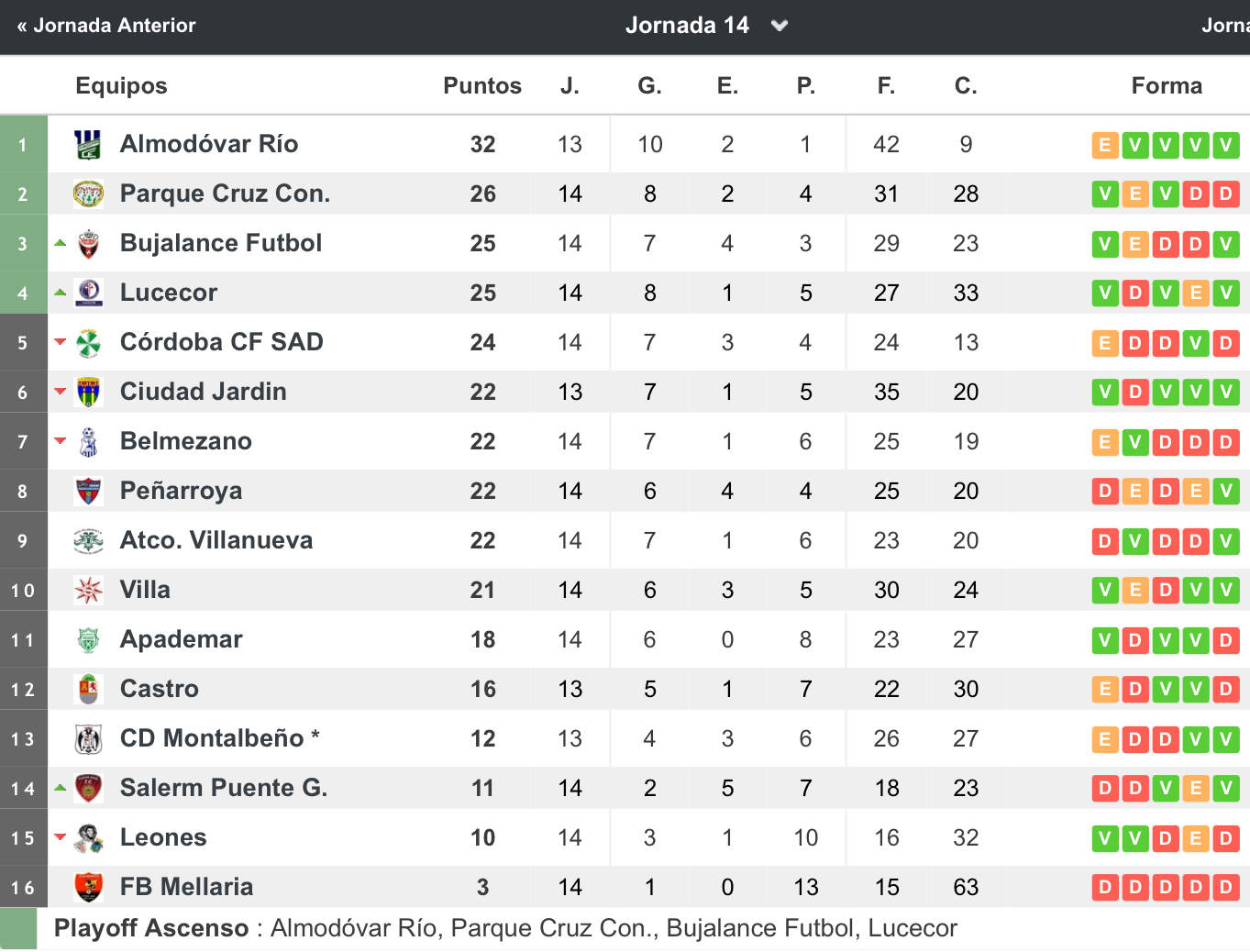1250x952 pixels.
Task: Click FB Mellaria's last red D form badge
Action: [1226, 888]
